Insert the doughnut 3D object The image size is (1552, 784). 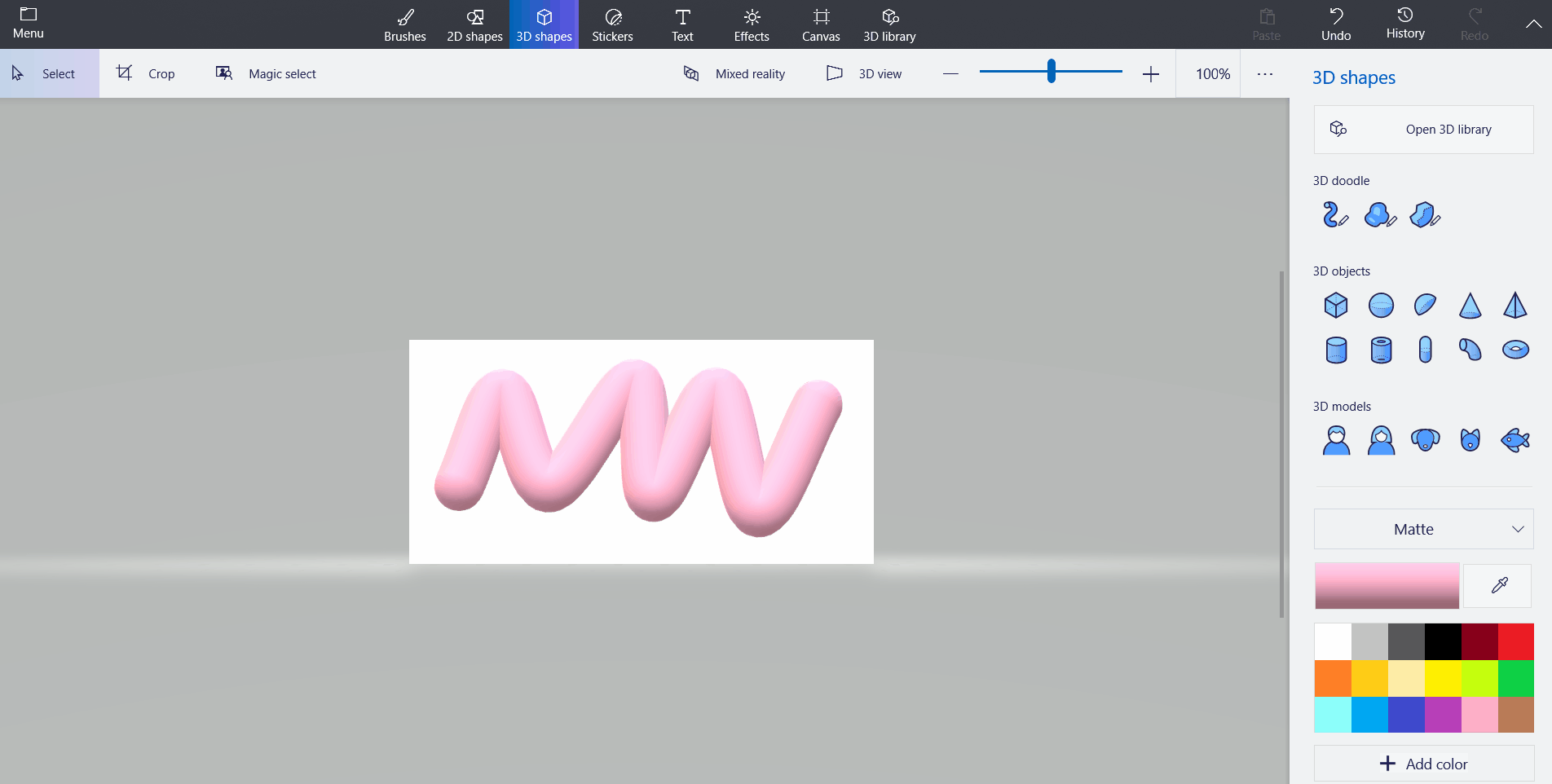[x=1515, y=350]
